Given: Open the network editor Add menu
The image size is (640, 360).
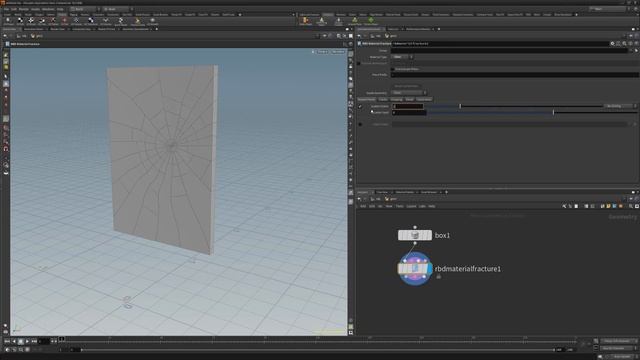Looking at the screenshot, I should click(x=362, y=206).
